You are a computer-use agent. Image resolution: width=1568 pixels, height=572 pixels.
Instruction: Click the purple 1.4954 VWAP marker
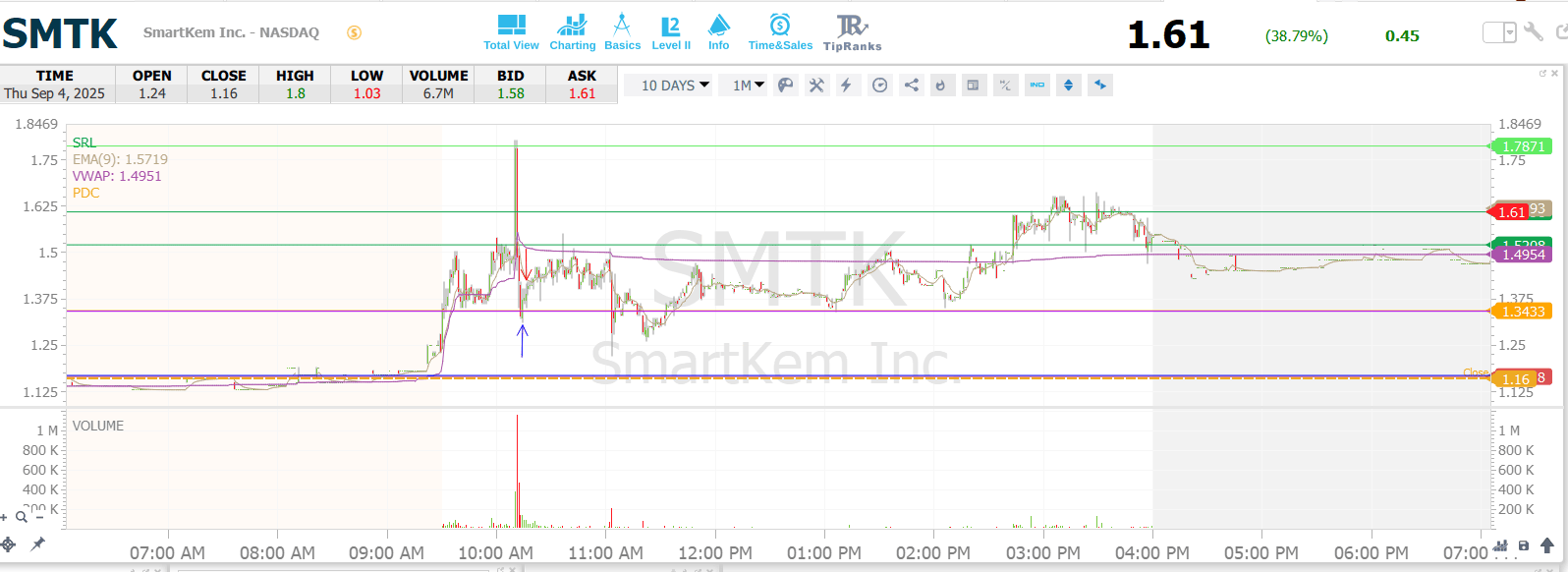(x=1522, y=255)
